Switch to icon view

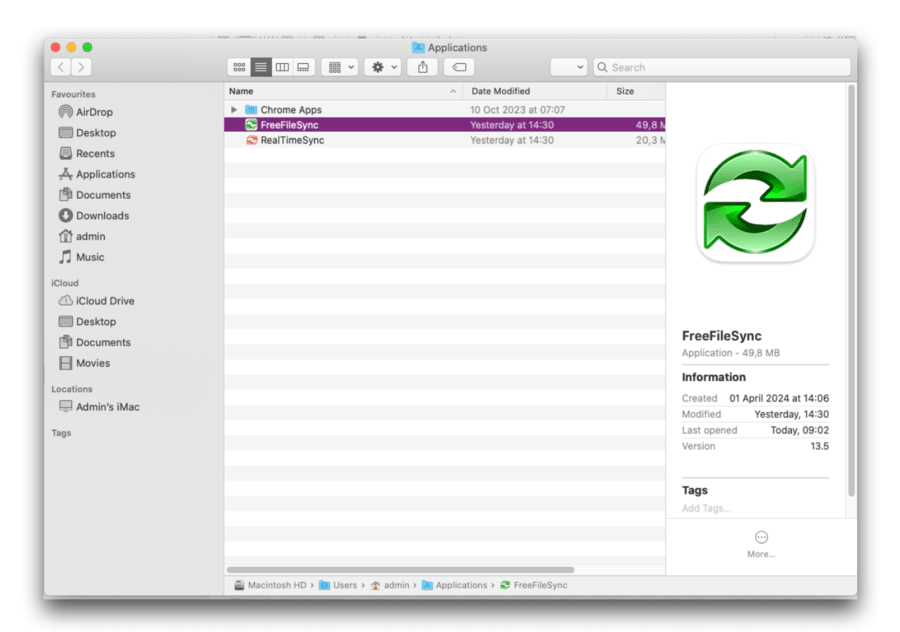[239, 67]
